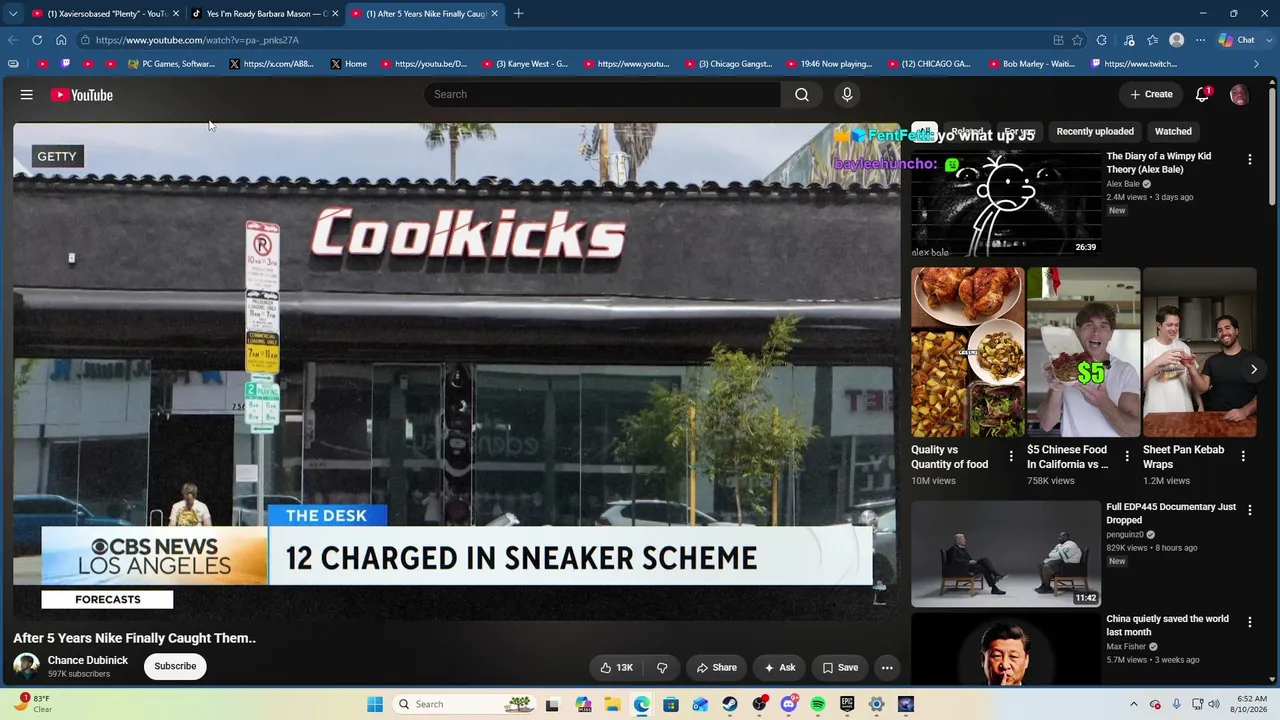Image resolution: width=1280 pixels, height=720 pixels.
Task: Open China quietly saved the world title
Action: (x=1167, y=625)
